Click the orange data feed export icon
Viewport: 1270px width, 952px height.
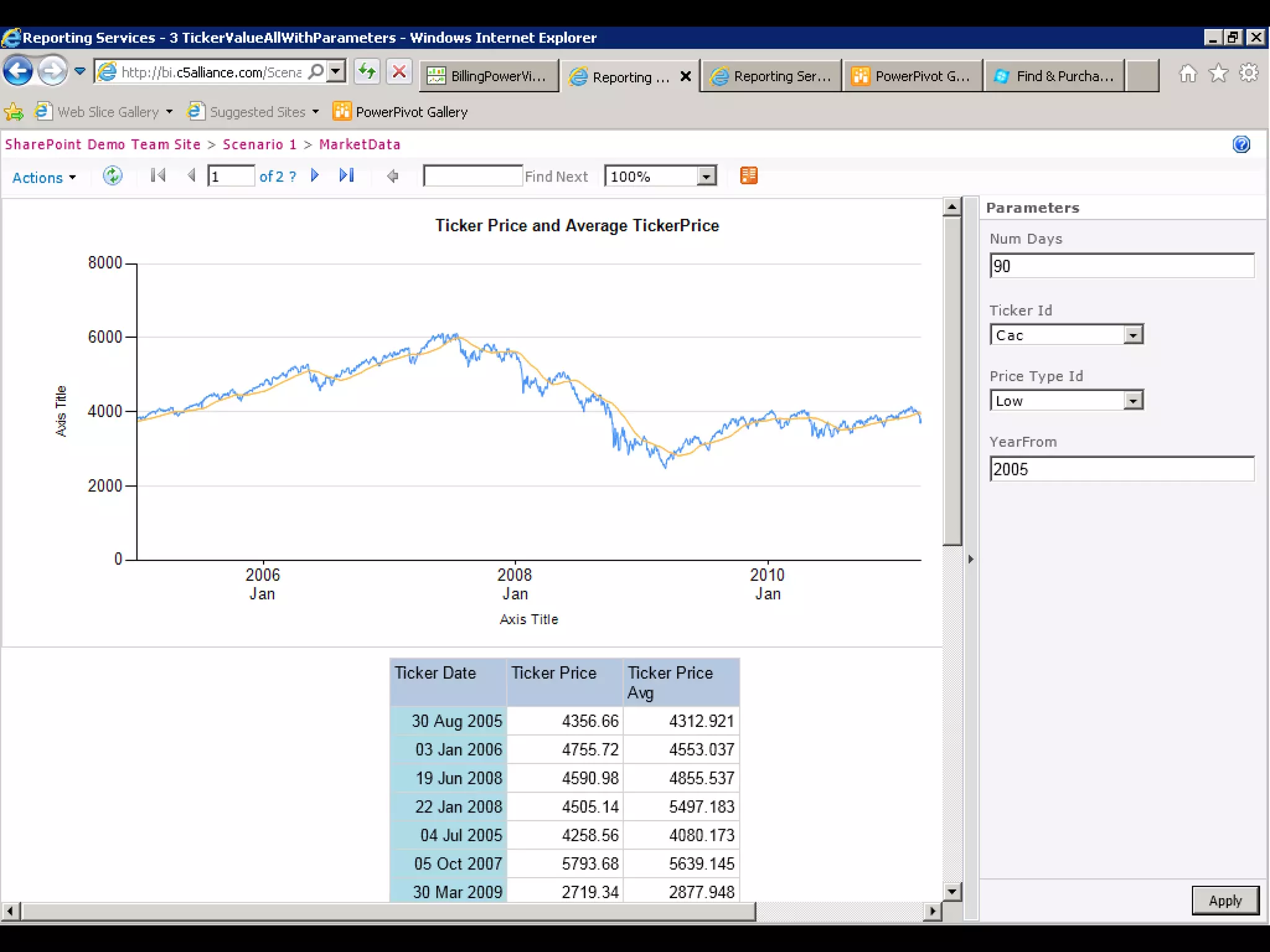click(x=748, y=176)
